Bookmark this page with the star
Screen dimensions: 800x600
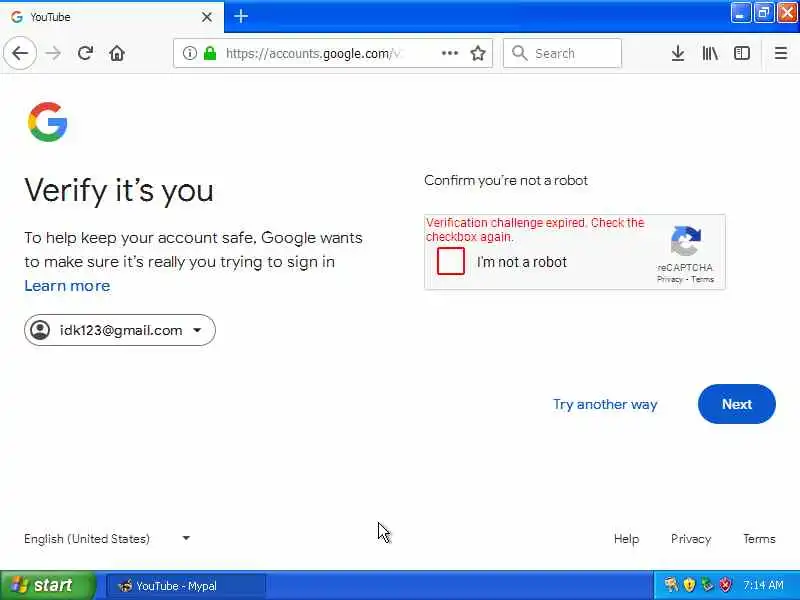point(478,53)
